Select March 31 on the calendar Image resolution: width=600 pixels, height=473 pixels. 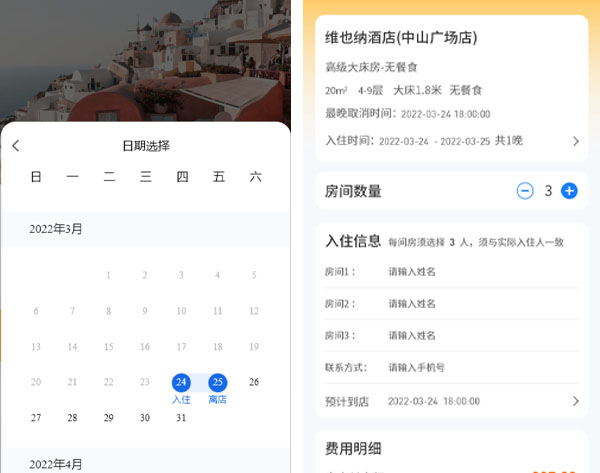181,418
